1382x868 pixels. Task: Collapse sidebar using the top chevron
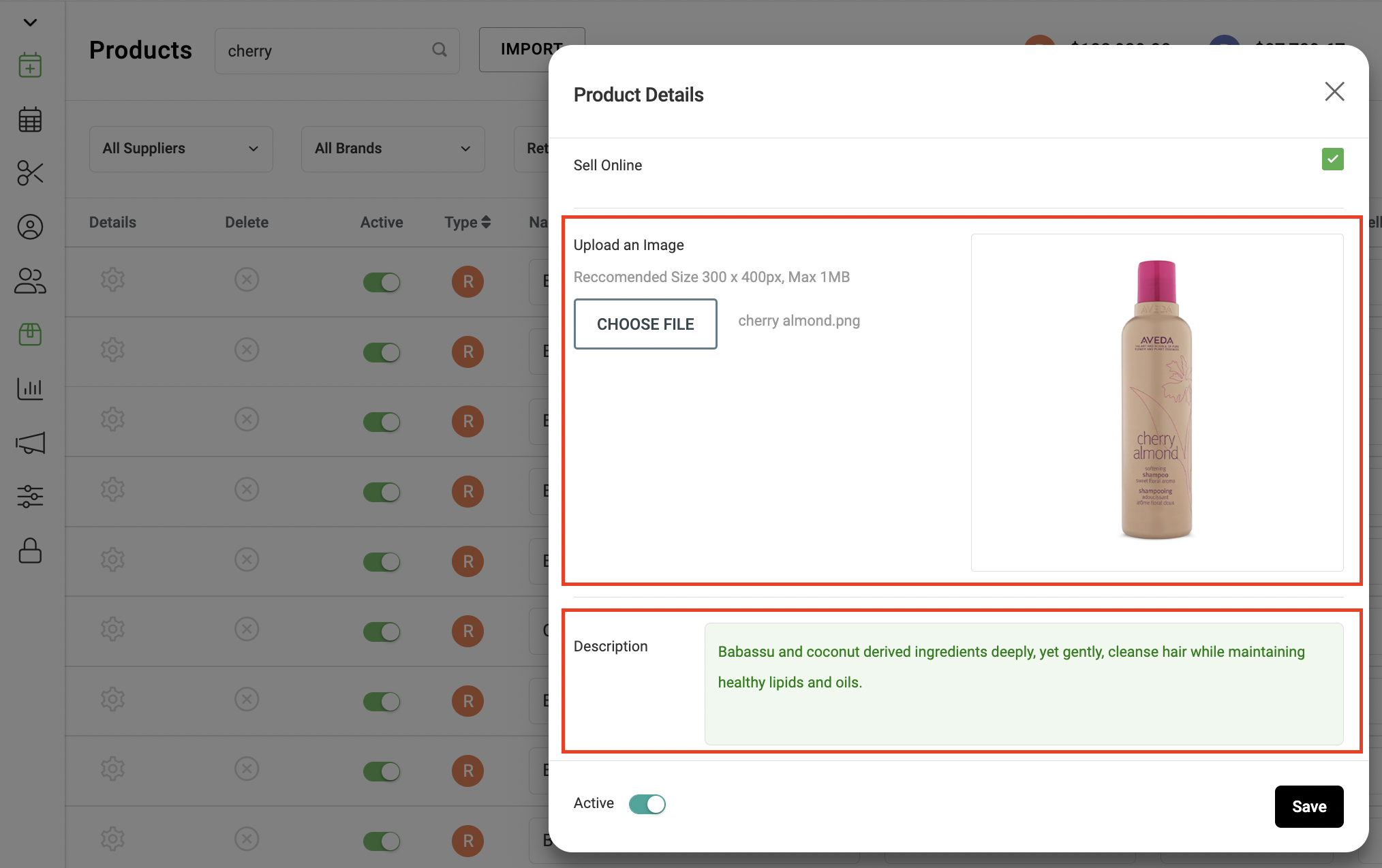coord(30,22)
